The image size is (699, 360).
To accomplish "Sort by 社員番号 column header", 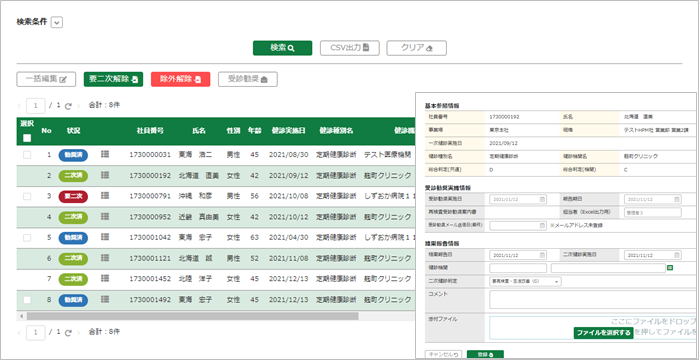I will click(150, 131).
